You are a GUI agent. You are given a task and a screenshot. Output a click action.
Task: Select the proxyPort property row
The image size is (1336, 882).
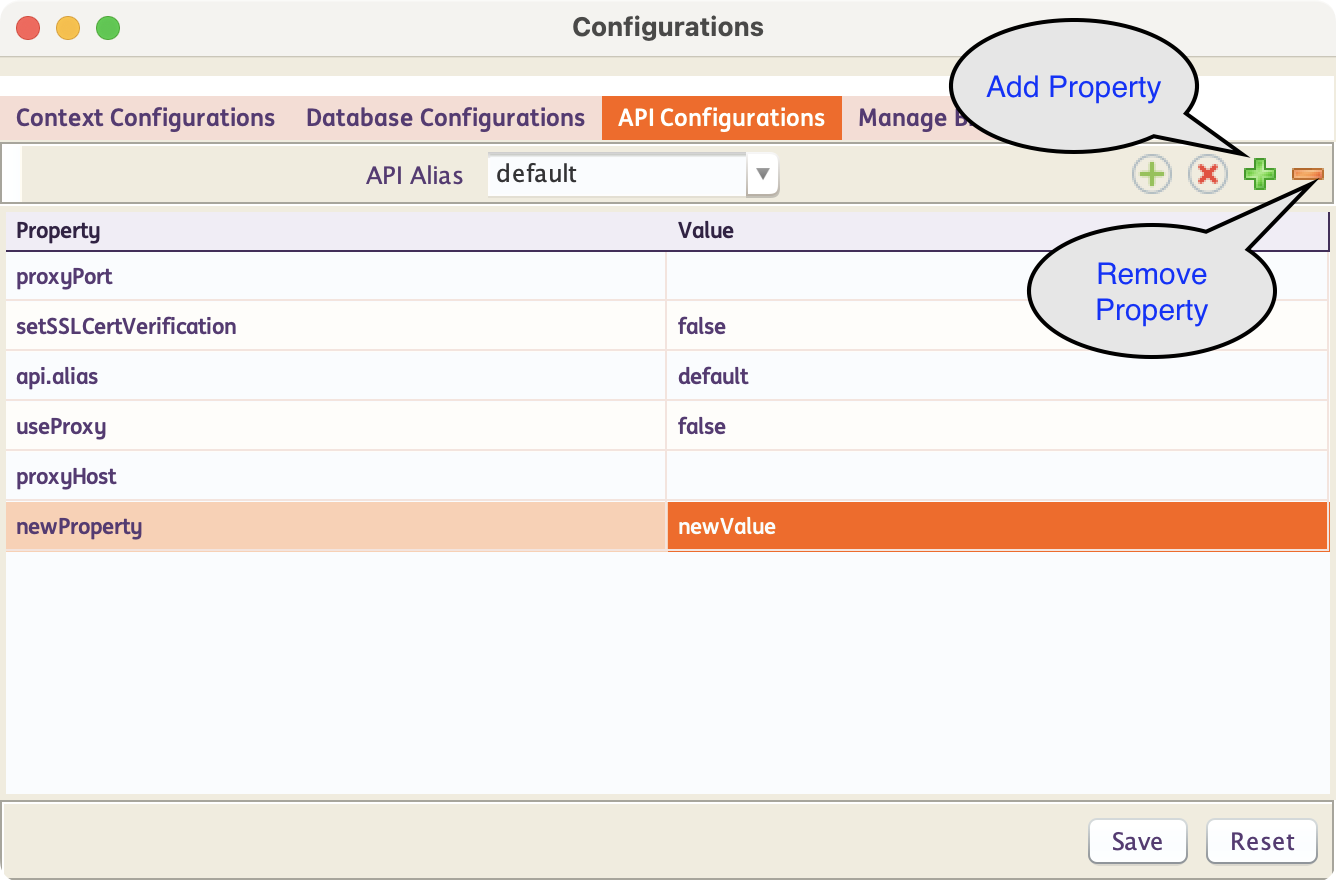(335, 277)
